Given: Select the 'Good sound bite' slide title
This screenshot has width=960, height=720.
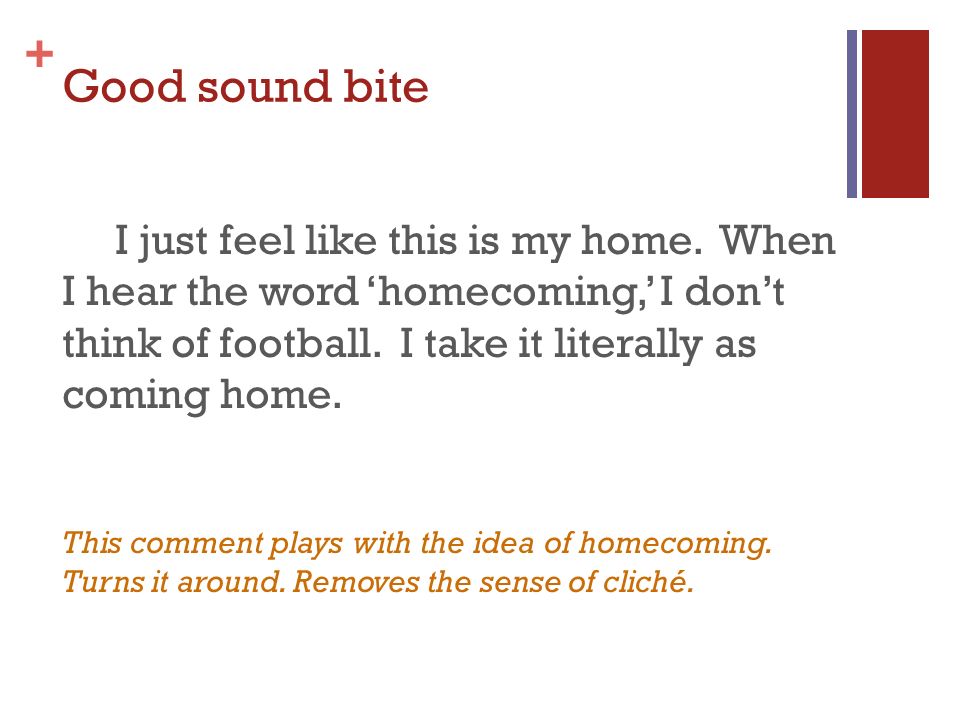Looking at the screenshot, I should (246, 86).
